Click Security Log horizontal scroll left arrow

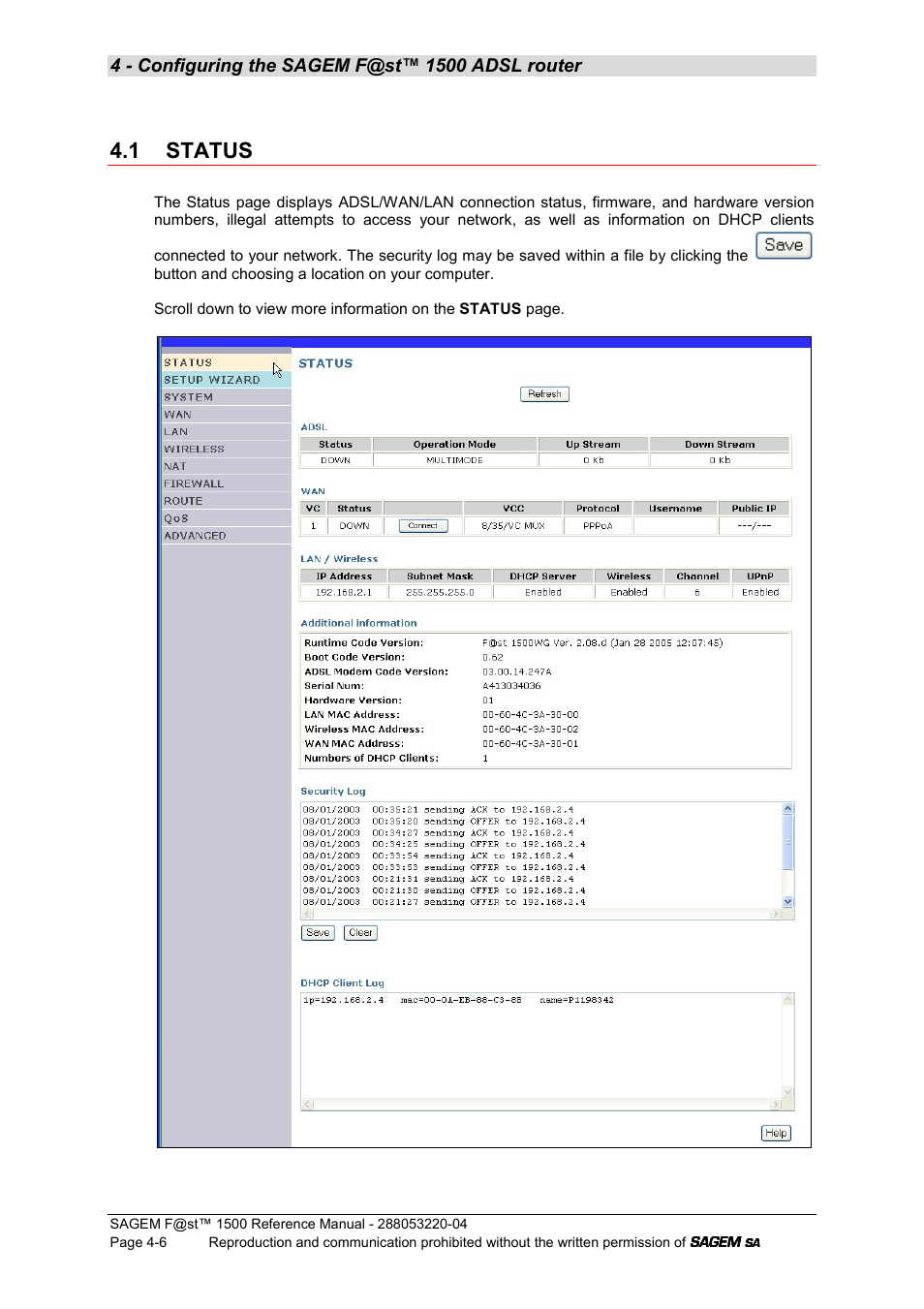point(308,914)
